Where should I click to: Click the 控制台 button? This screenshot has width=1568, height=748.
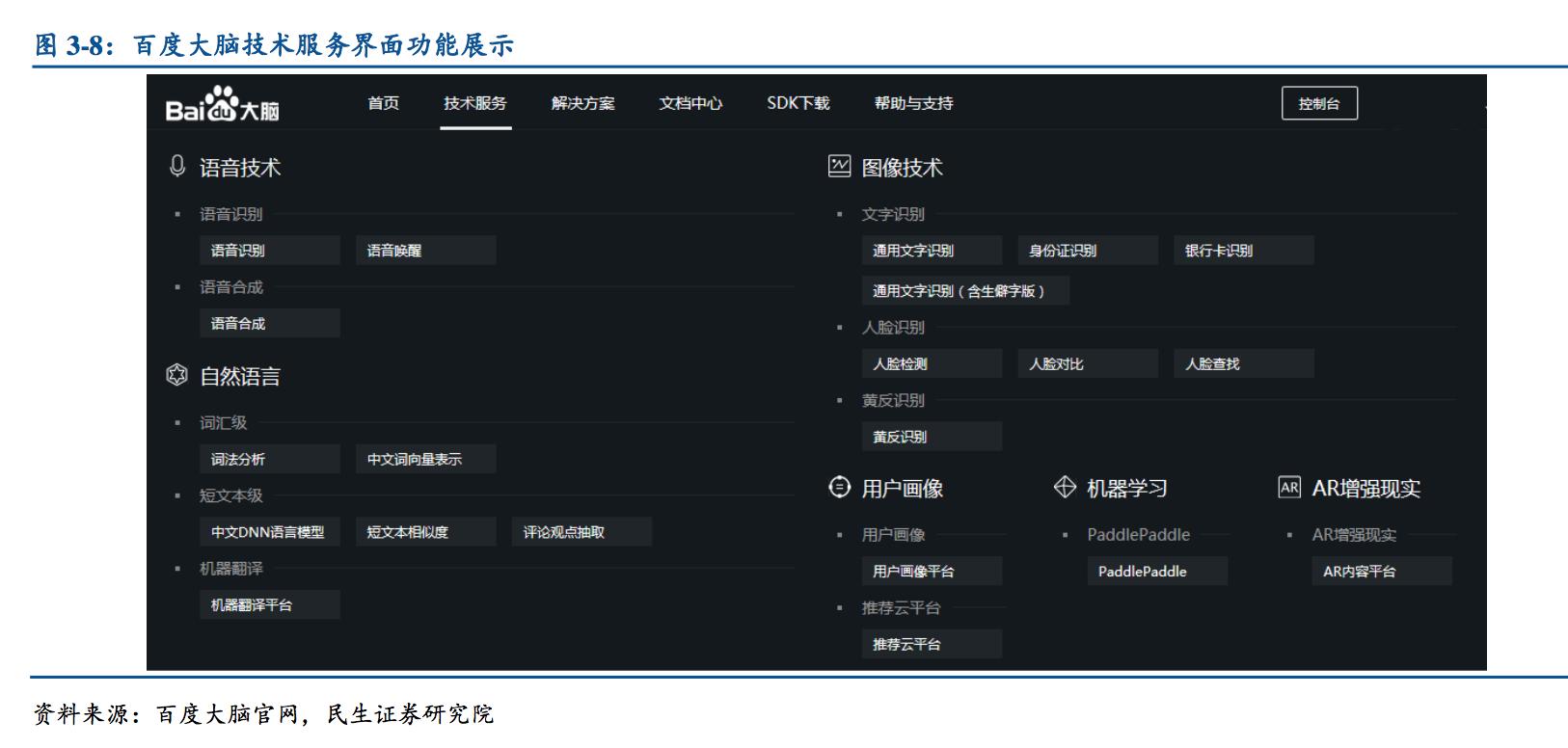coord(1319,103)
